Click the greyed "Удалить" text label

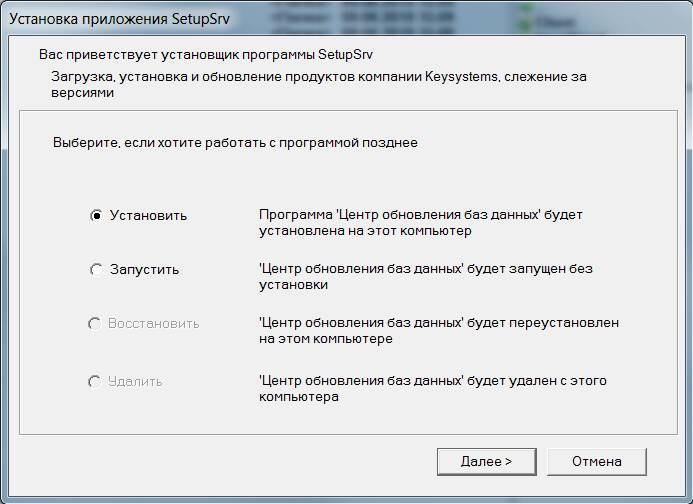136,381
